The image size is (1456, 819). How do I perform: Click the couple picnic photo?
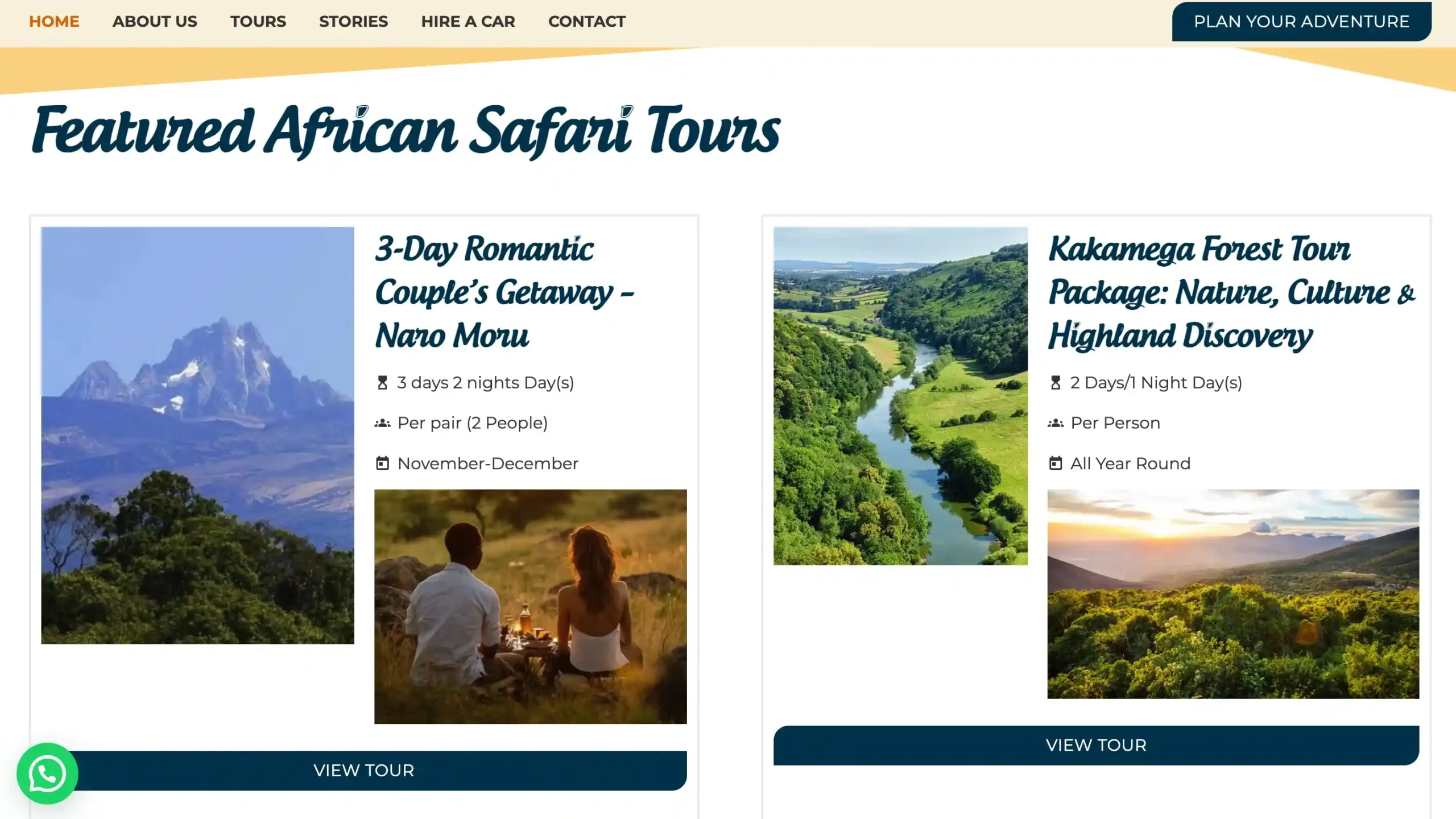pos(530,606)
